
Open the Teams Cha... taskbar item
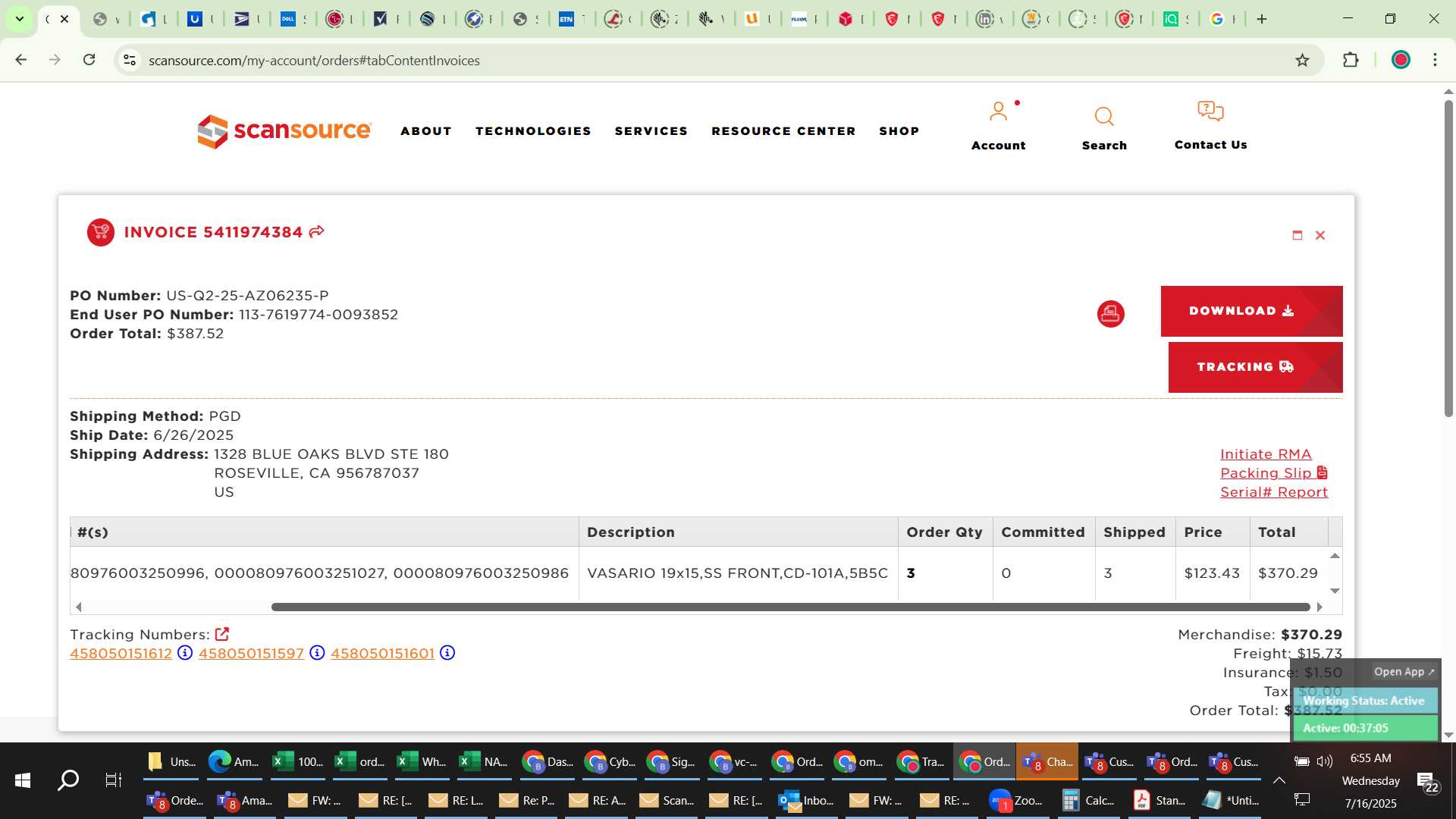[x=1047, y=761]
